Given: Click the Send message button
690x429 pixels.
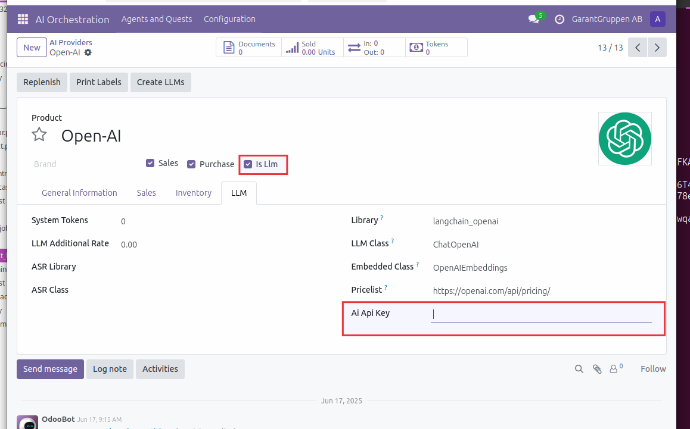Looking at the screenshot, I should click(50, 369).
